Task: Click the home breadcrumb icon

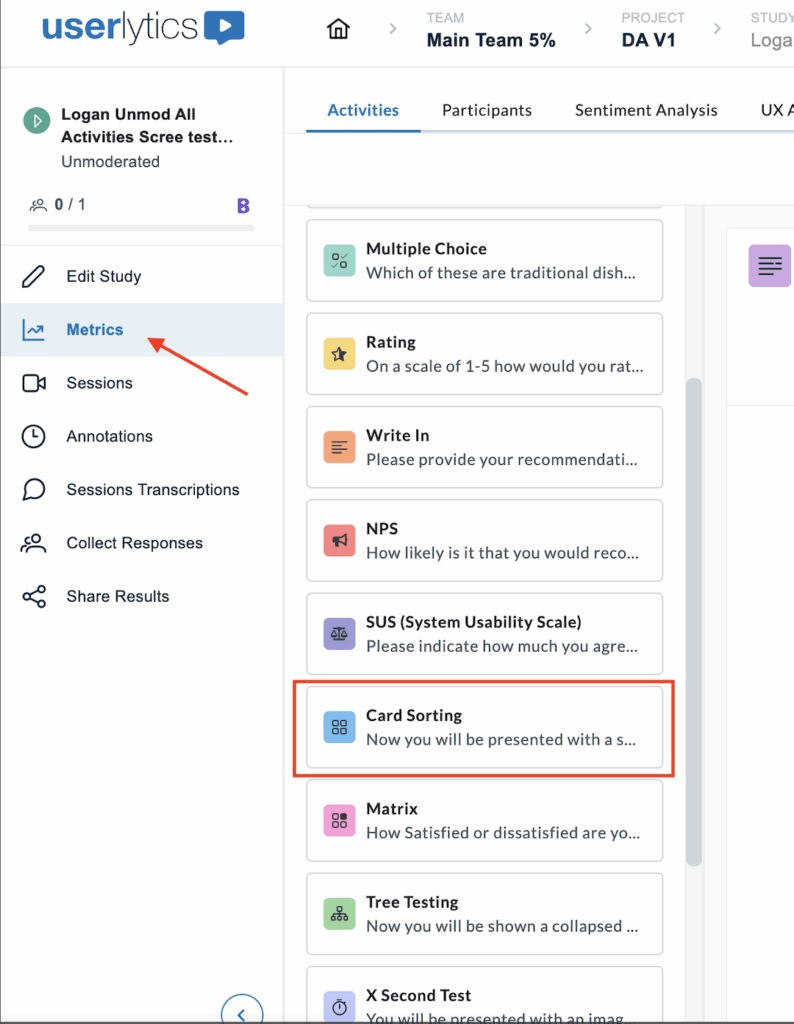Action: tap(338, 30)
